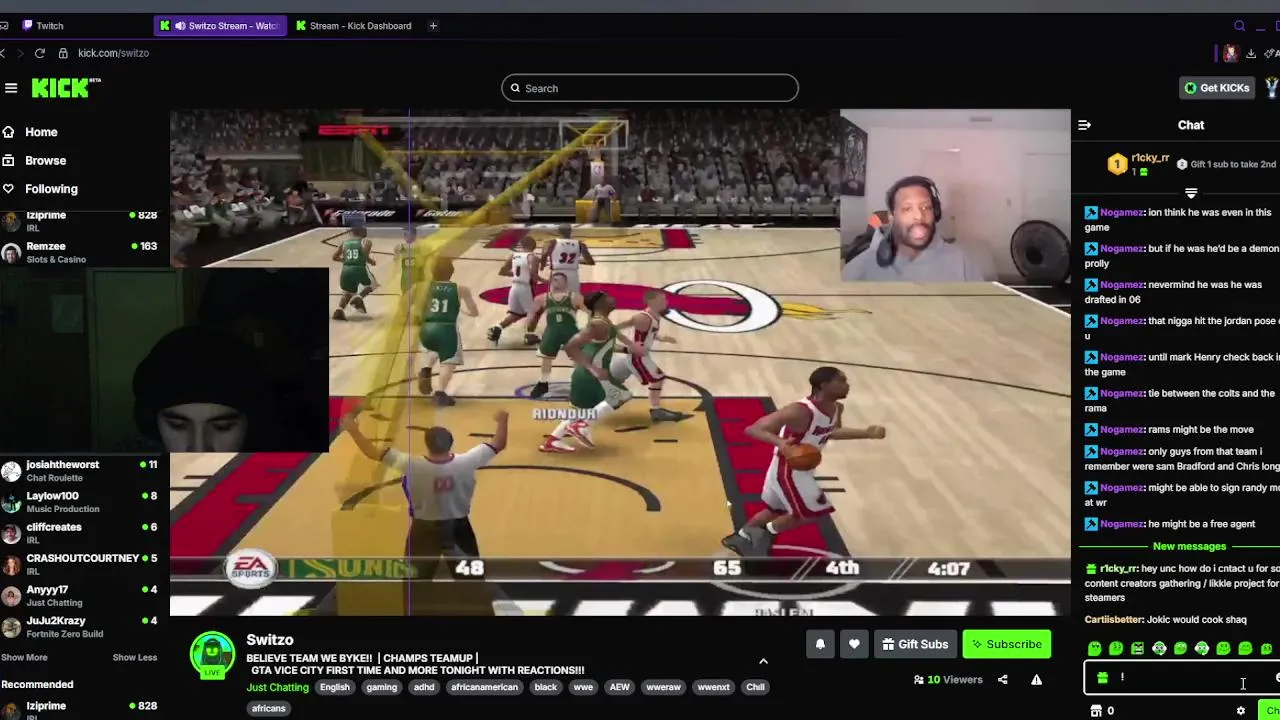Open josiahtheworst Chat Roulette channel
The width and height of the screenshot is (1280, 720).
[x=80, y=471]
